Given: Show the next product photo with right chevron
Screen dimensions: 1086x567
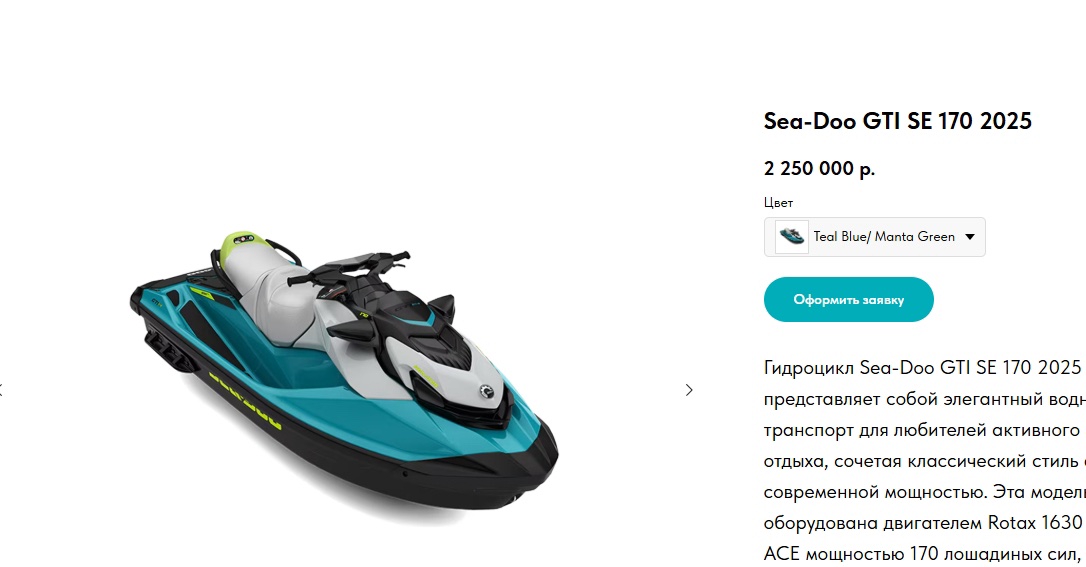Looking at the screenshot, I should [x=688, y=390].
